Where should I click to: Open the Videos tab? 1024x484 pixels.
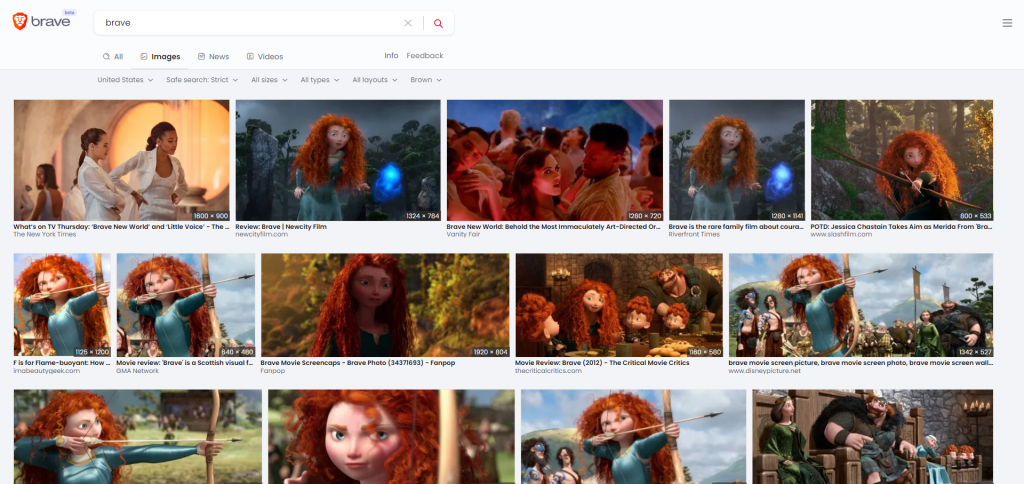tap(264, 57)
